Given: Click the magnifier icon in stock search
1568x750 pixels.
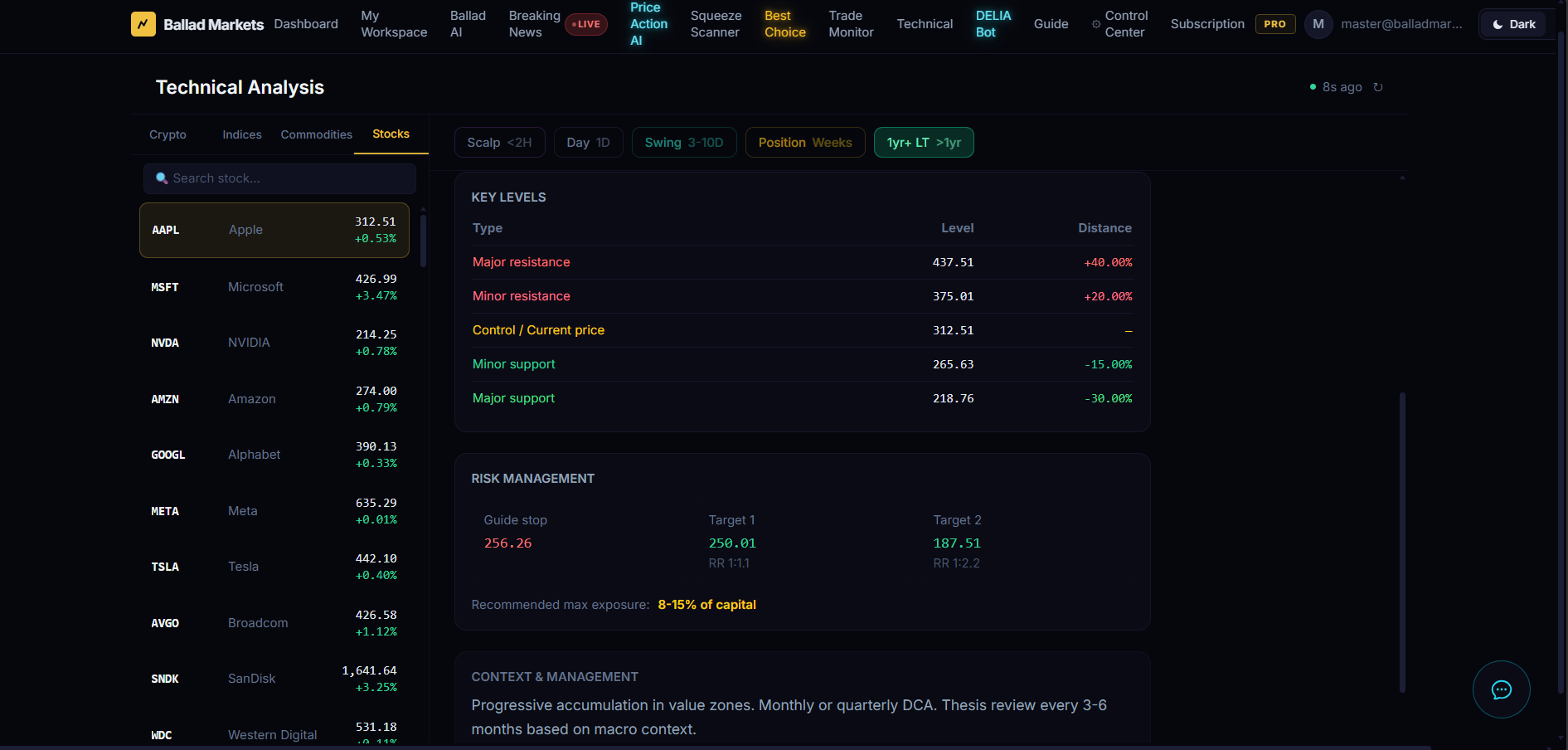Looking at the screenshot, I should 162,178.
